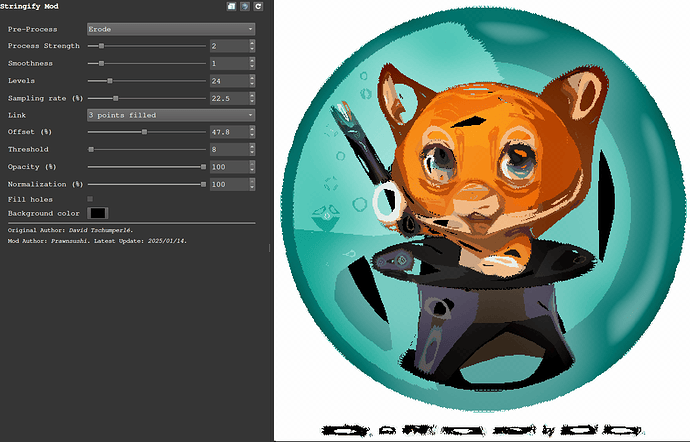This screenshot has width=690, height=442.
Task: Click the Offset value spinner arrows
Action: tap(252, 132)
